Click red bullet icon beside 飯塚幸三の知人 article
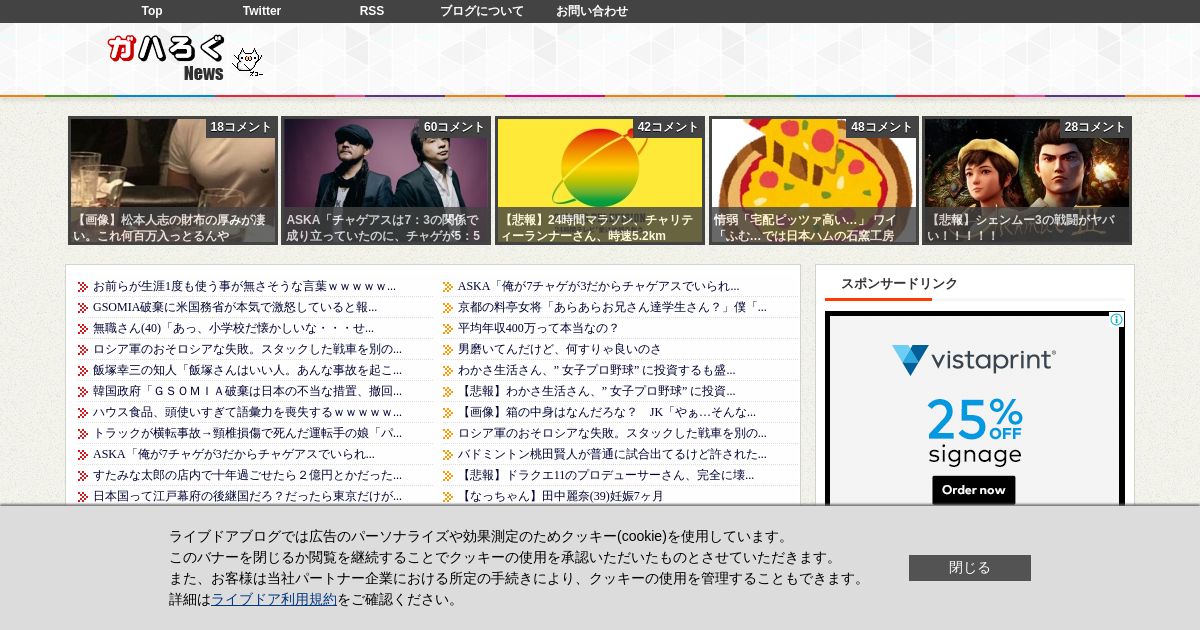 (83, 371)
